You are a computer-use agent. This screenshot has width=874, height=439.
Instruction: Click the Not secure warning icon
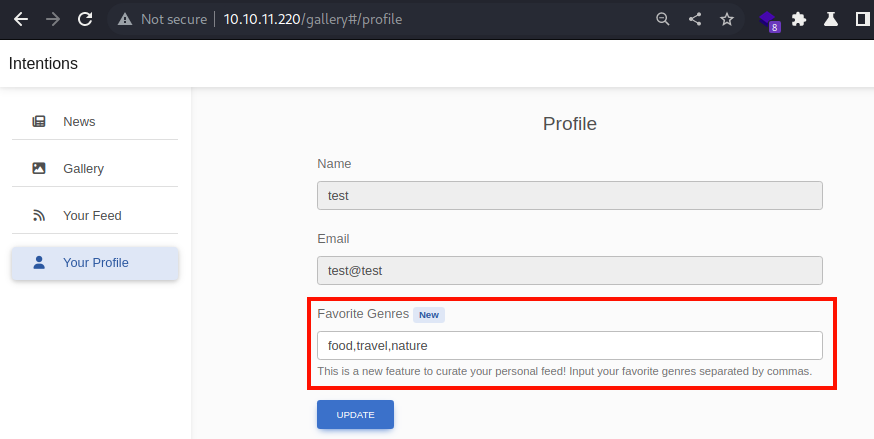pos(125,19)
